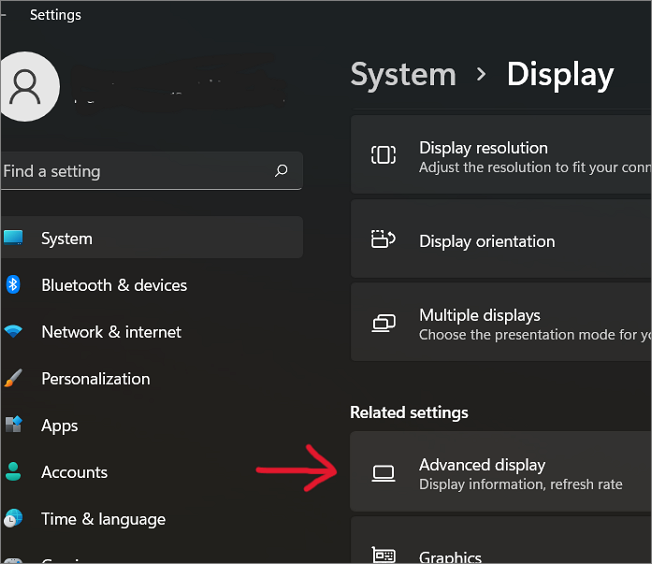Open the Display orientation setting
This screenshot has width=652, height=564.
501,239
